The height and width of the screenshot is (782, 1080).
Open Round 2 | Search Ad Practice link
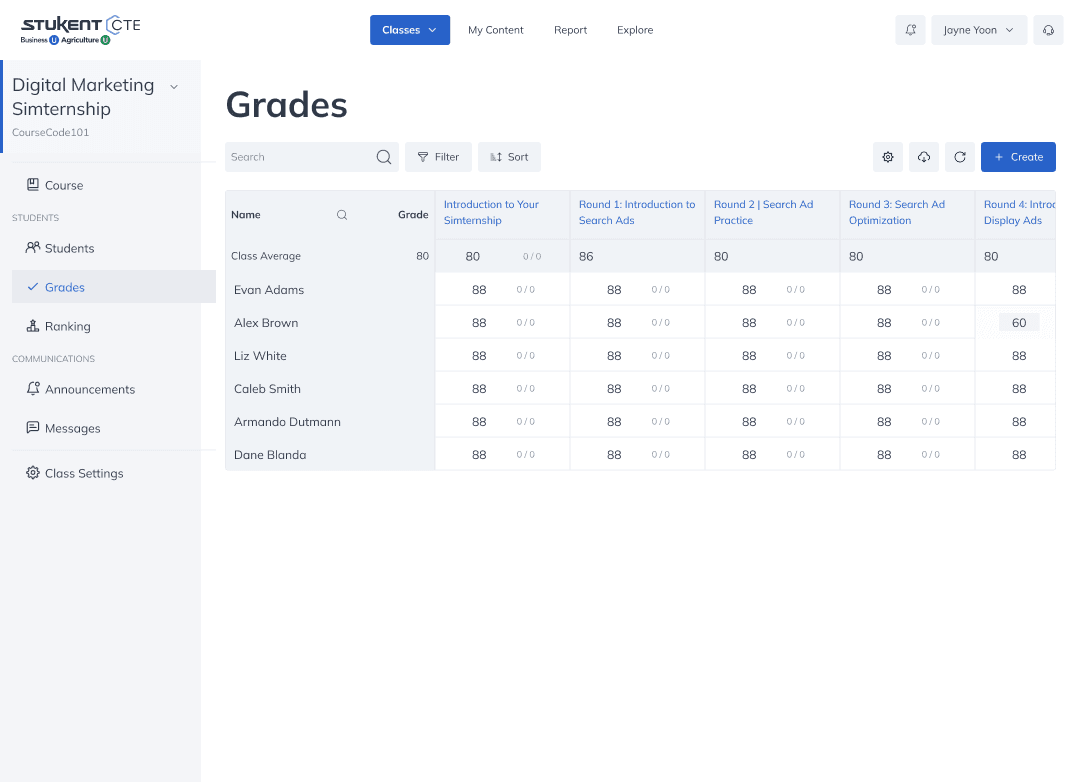[x=763, y=212]
